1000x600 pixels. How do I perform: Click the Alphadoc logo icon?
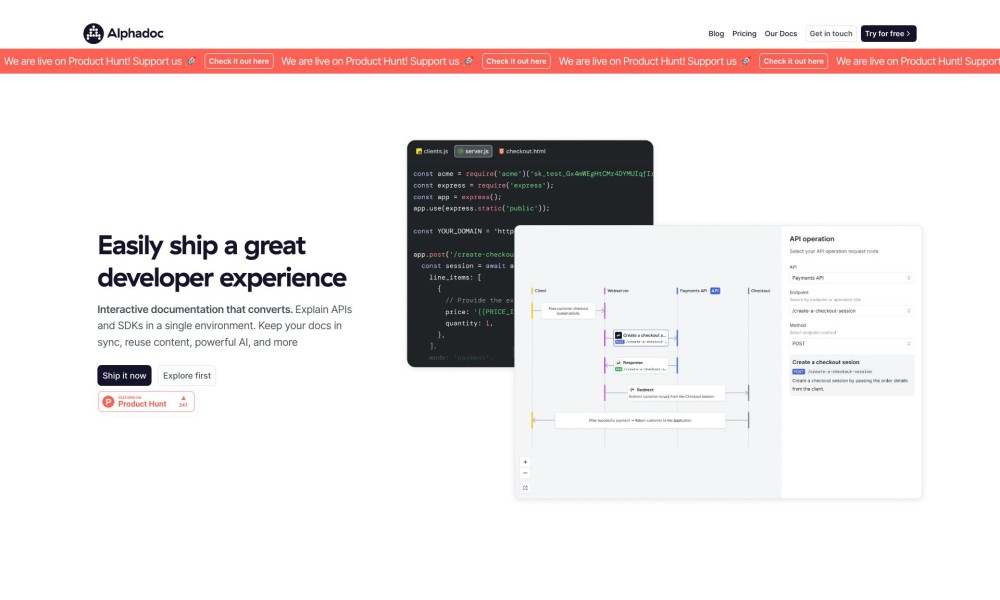coord(93,33)
